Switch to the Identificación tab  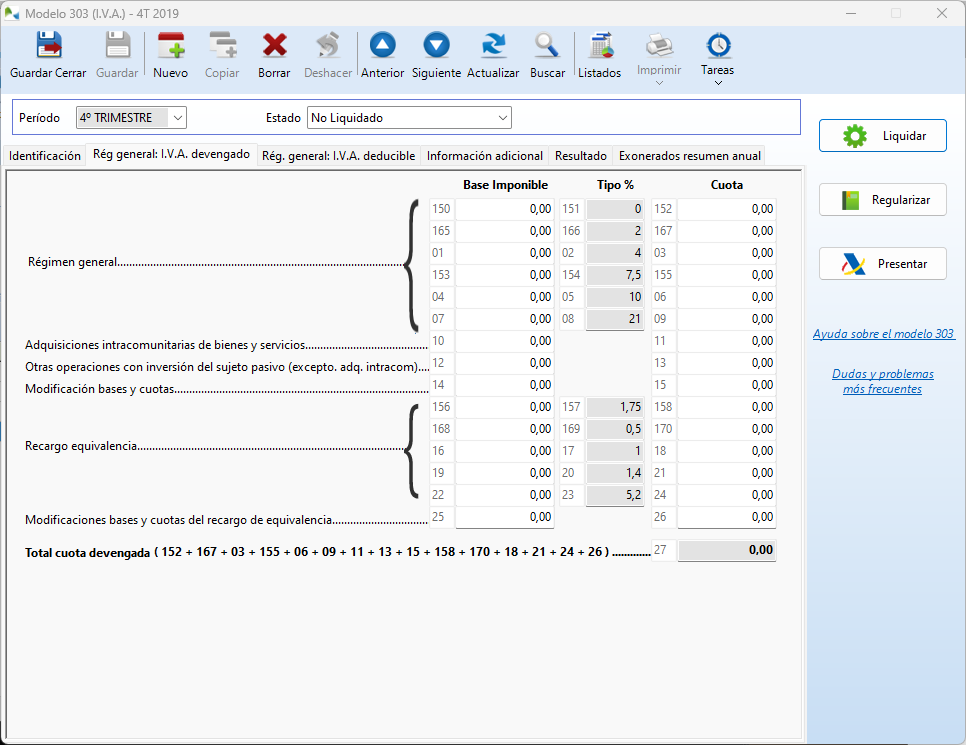44,156
